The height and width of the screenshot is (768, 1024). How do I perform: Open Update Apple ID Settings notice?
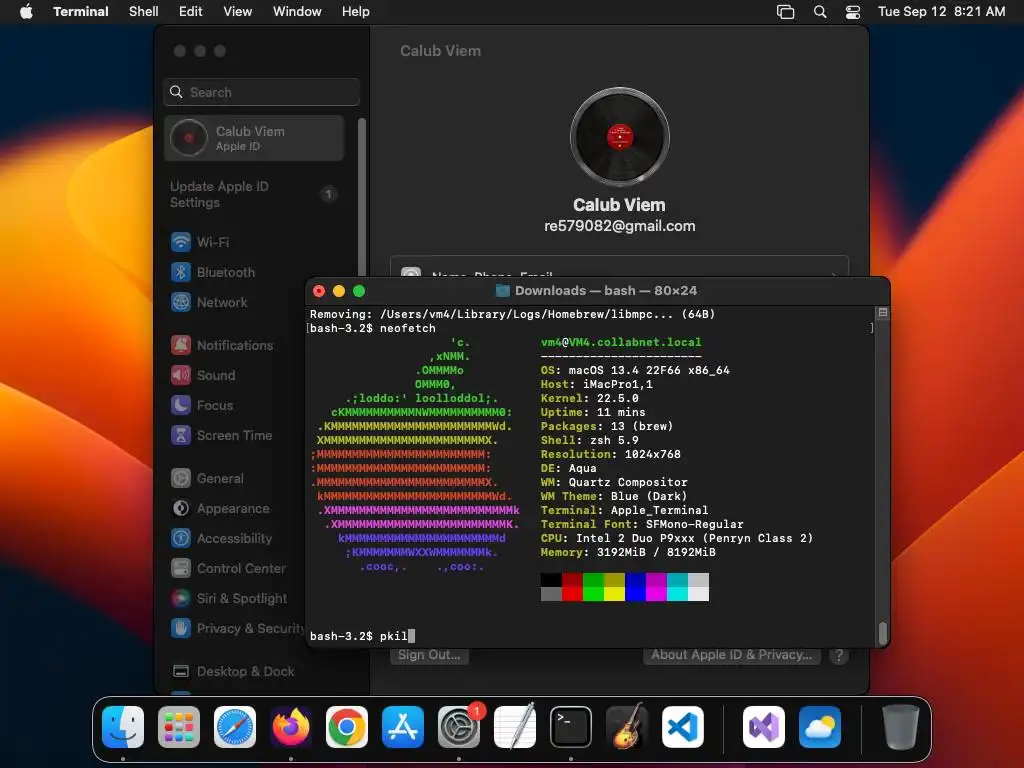(x=255, y=195)
